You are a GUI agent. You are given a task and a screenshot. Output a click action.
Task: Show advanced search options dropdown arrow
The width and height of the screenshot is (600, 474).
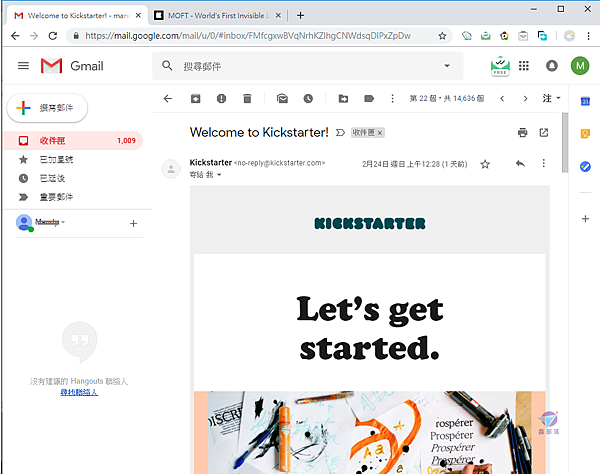[x=447, y=66]
